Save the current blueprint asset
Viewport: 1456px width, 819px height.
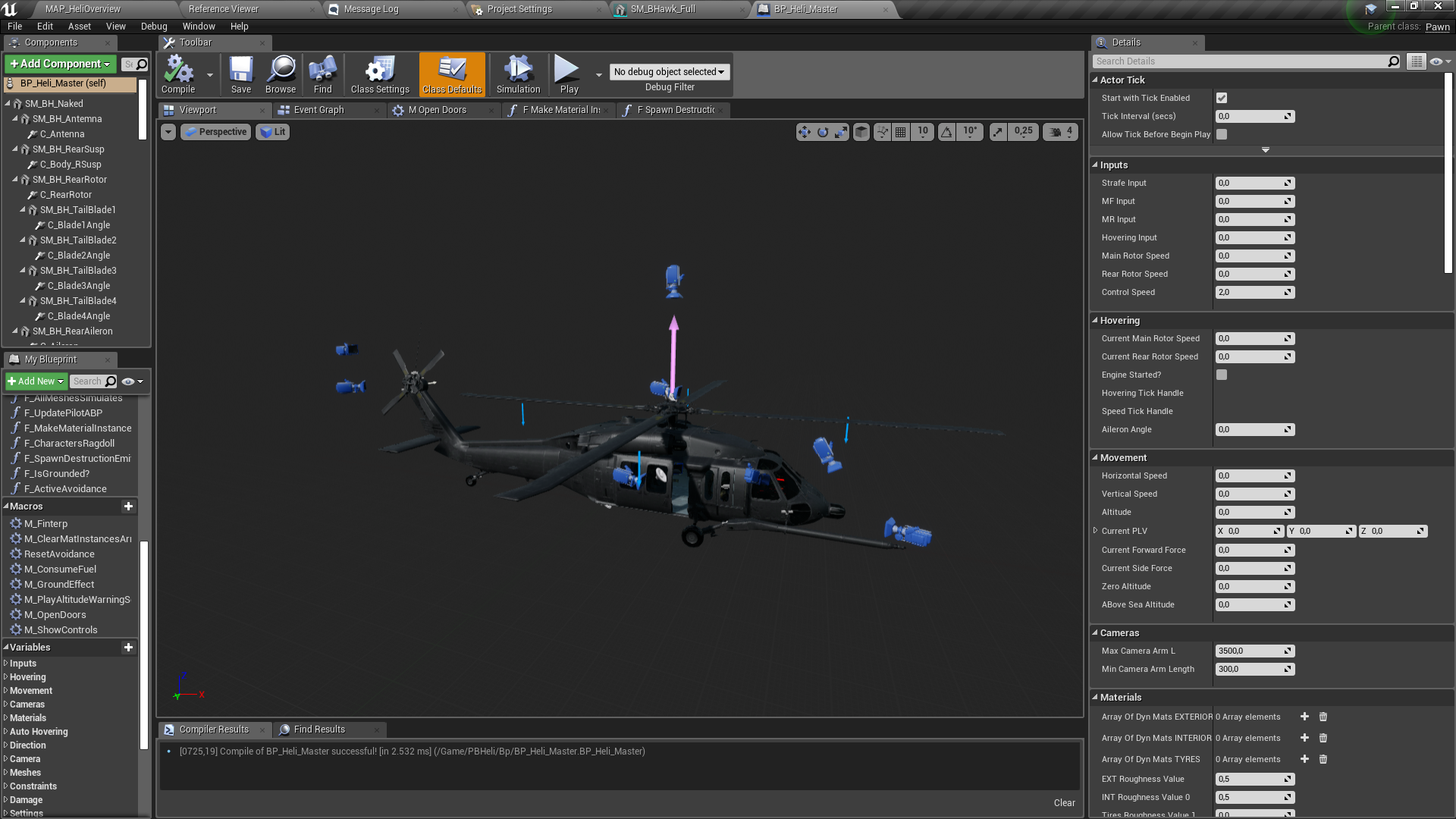pos(240,74)
